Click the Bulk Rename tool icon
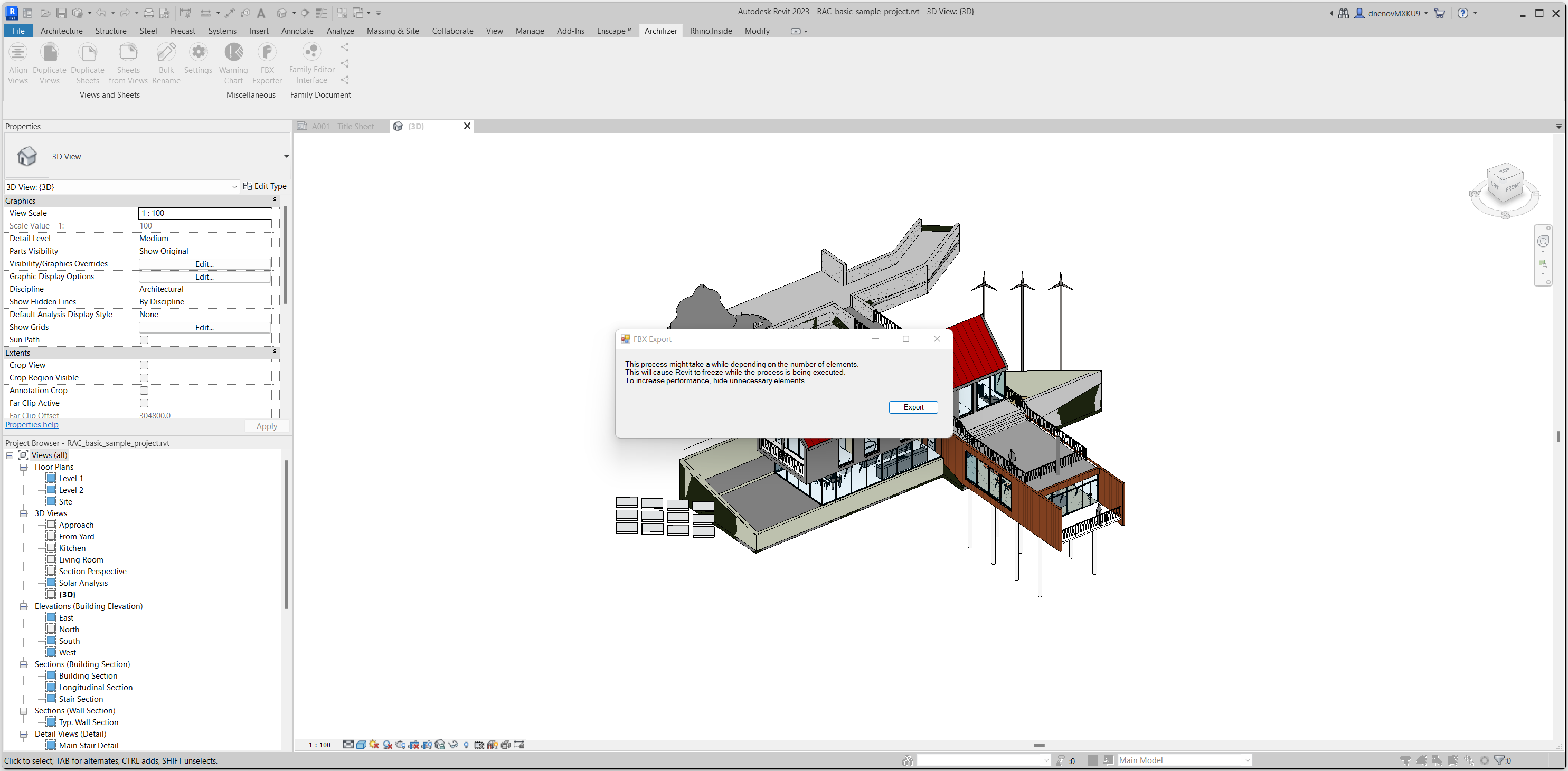The image size is (1568, 771). (166, 53)
